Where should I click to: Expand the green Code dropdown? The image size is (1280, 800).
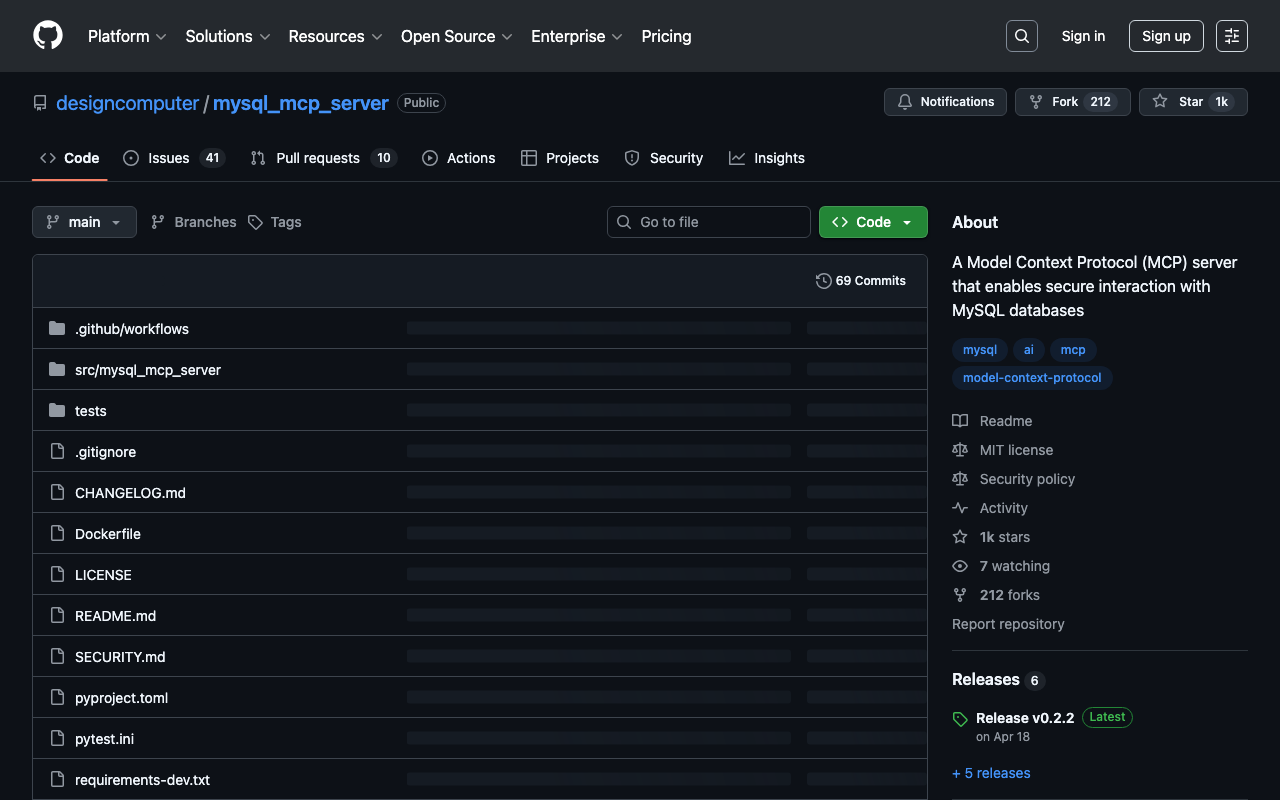pos(873,222)
